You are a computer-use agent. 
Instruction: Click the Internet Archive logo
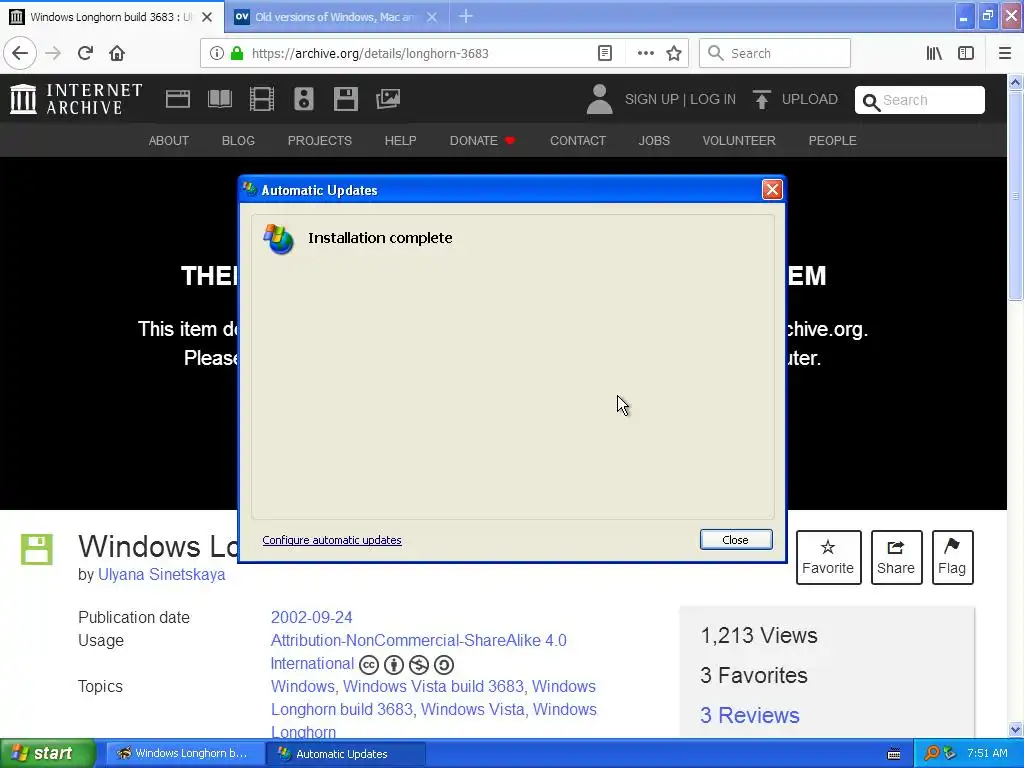coord(76,99)
